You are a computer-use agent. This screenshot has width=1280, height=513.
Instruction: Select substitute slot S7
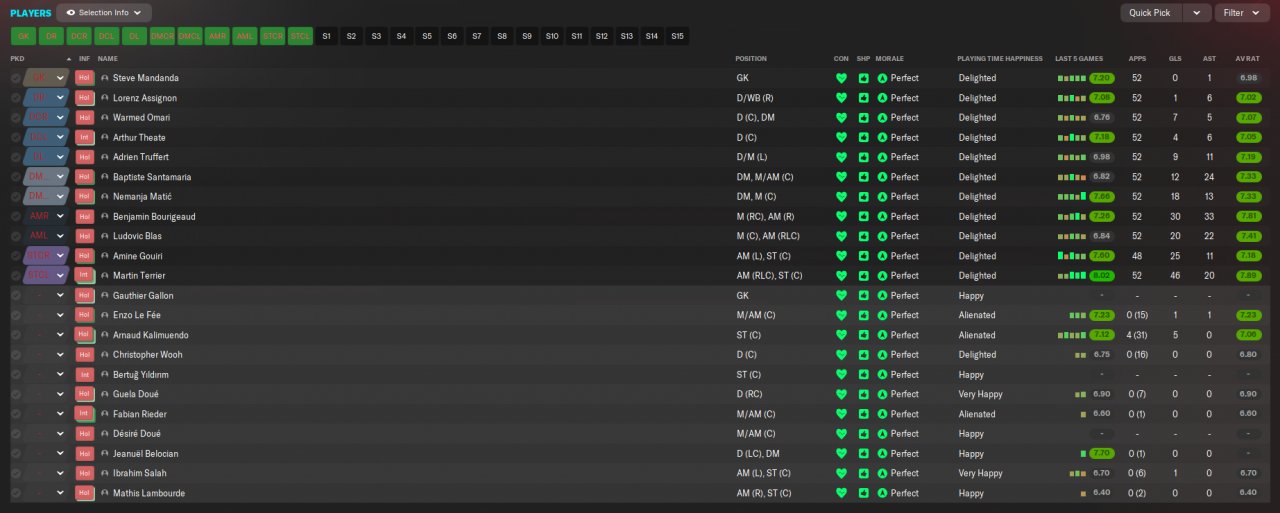pyautogui.click(x=477, y=36)
